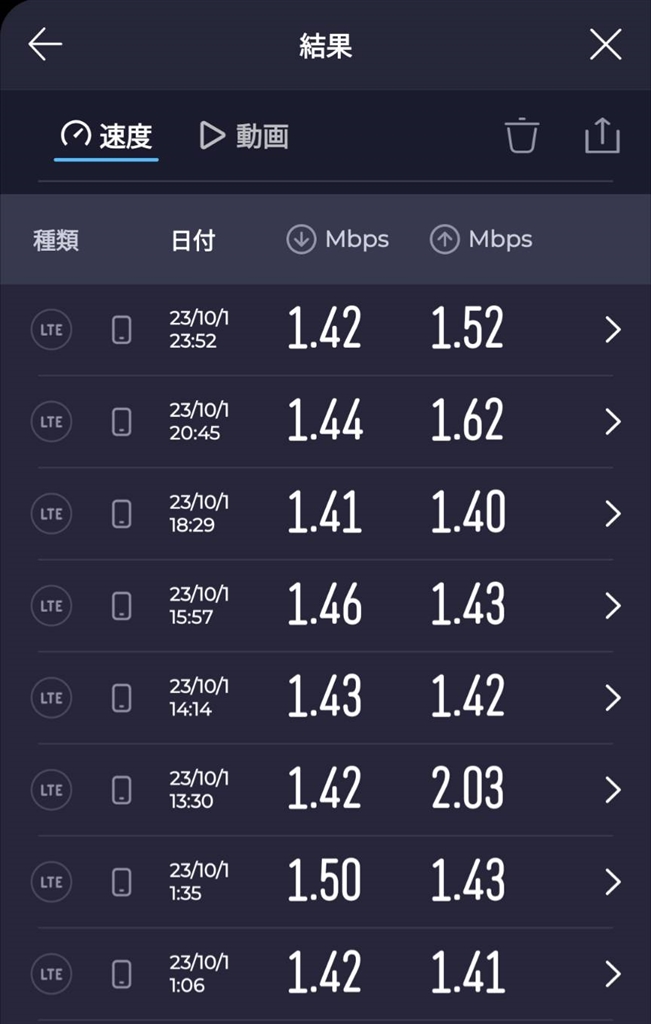Tap the 種類 column header
The height and width of the screenshot is (1024, 651).
point(56,240)
